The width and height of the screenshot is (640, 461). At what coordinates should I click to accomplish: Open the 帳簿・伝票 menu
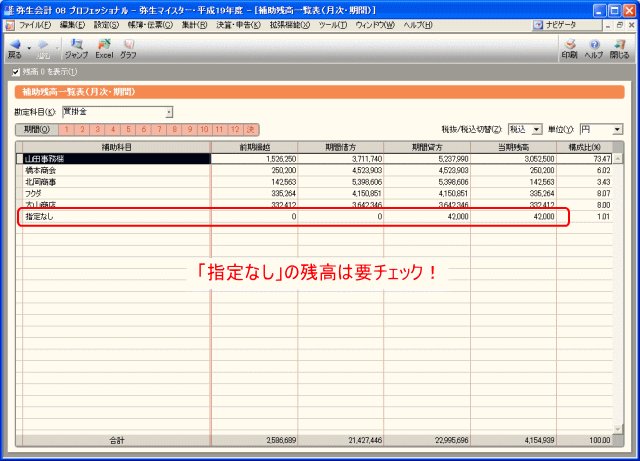click(150, 25)
